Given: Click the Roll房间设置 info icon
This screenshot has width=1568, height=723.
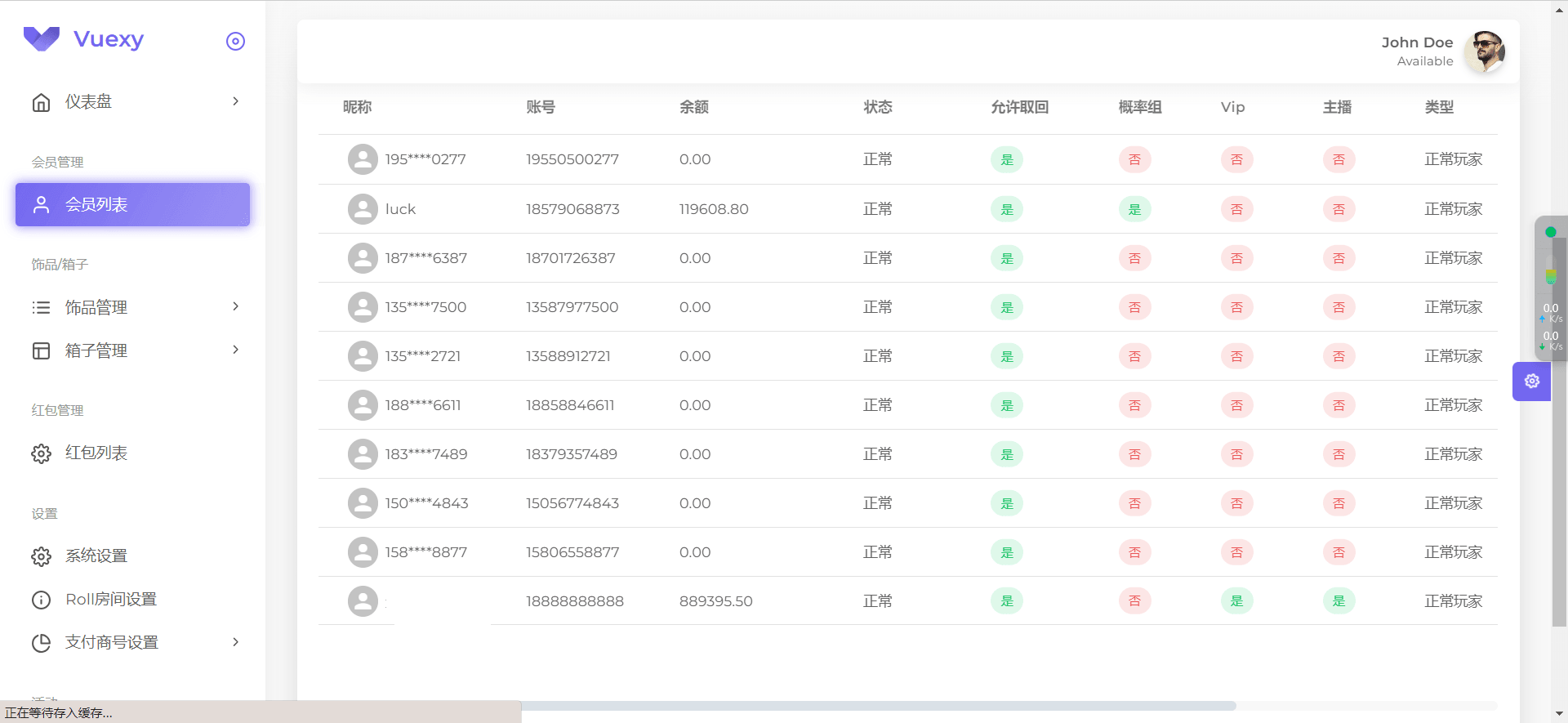Looking at the screenshot, I should pos(41,600).
